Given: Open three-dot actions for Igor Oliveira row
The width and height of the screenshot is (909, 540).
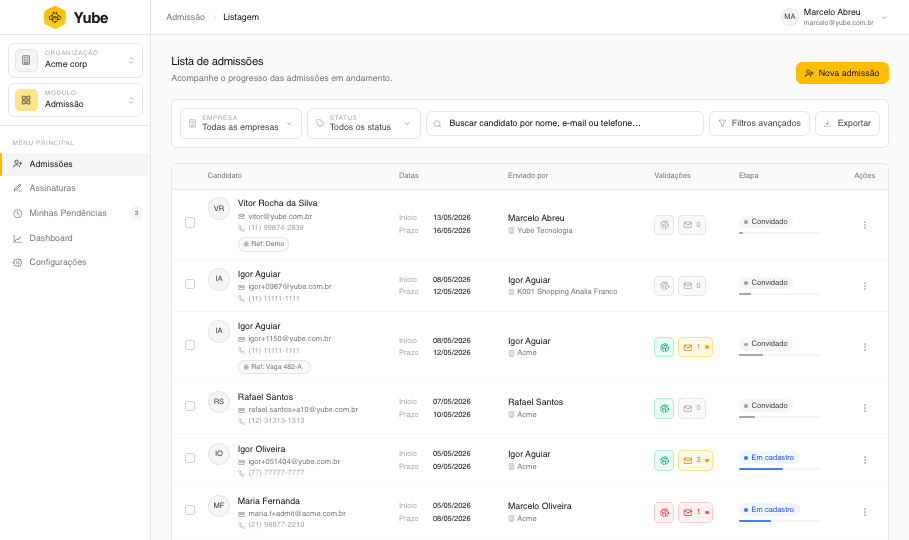Looking at the screenshot, I should click(864, 460).
